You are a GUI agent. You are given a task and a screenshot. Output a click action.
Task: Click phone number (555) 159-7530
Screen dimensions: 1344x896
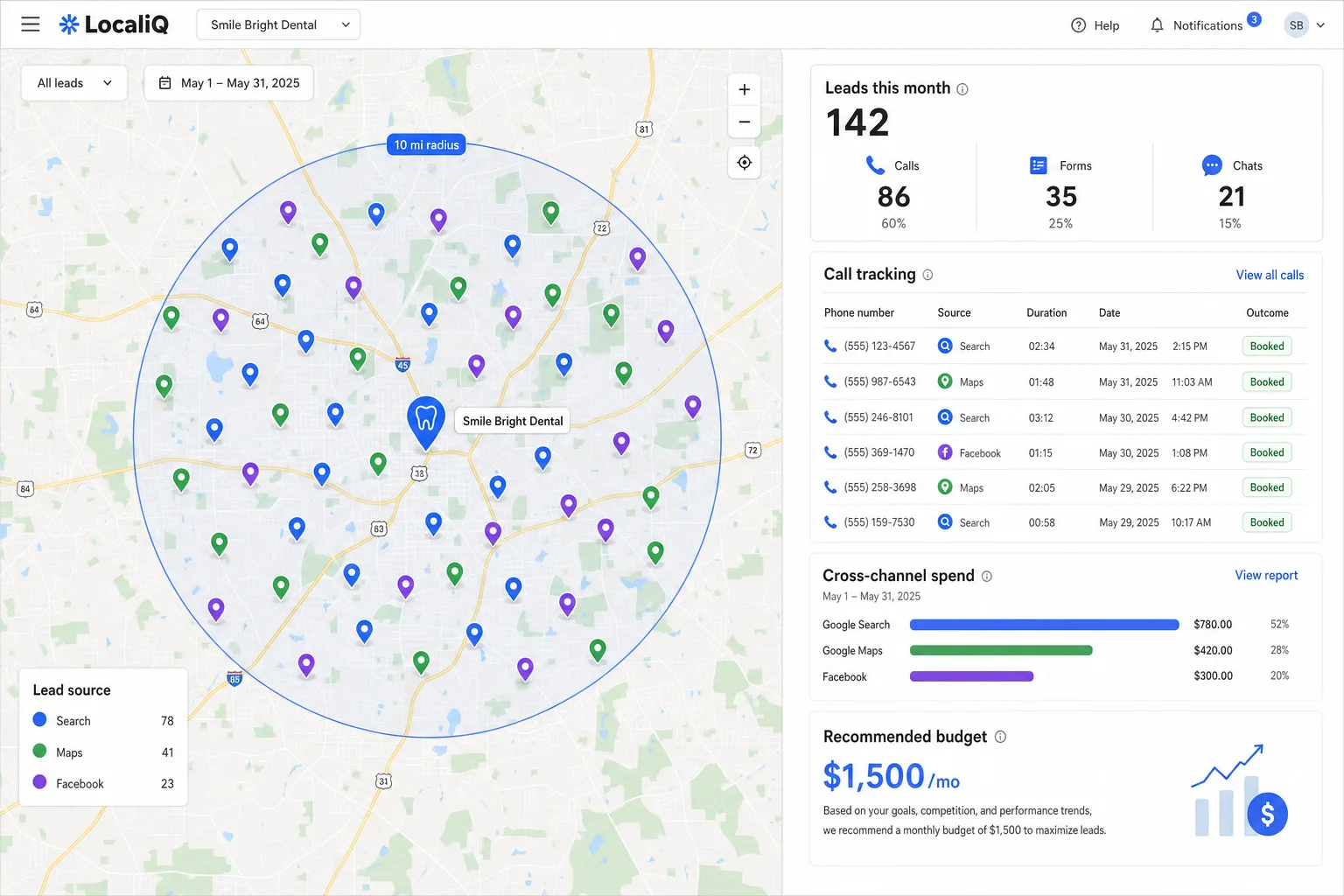point(879,522)
